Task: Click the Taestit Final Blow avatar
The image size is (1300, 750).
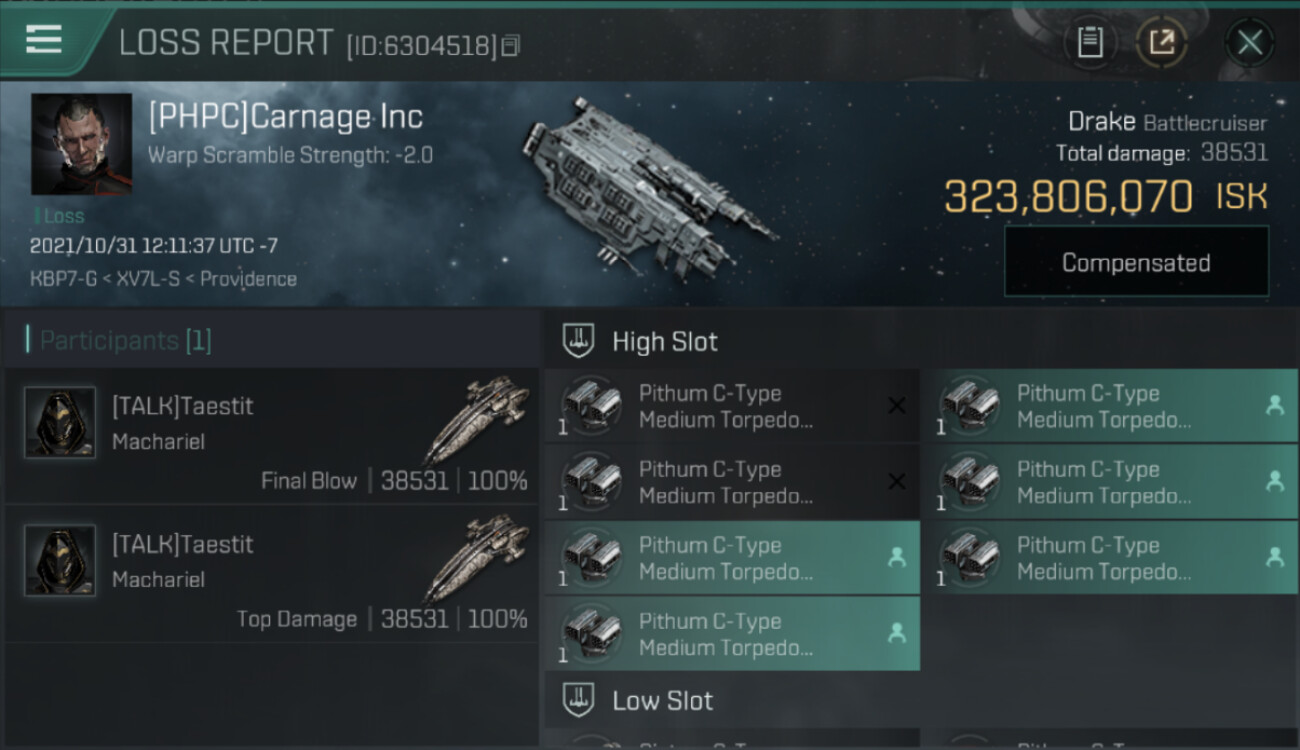Action: pyautogui.click(x=60, y=422)
